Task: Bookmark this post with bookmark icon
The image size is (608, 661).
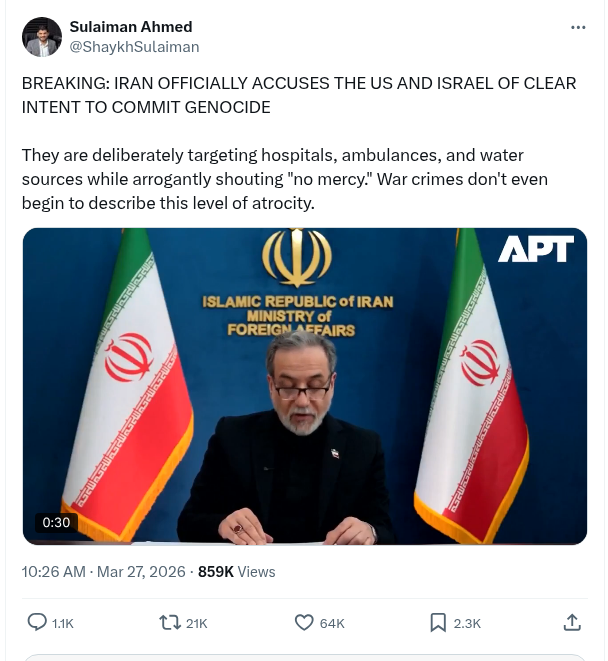Action: click(438, 623)
